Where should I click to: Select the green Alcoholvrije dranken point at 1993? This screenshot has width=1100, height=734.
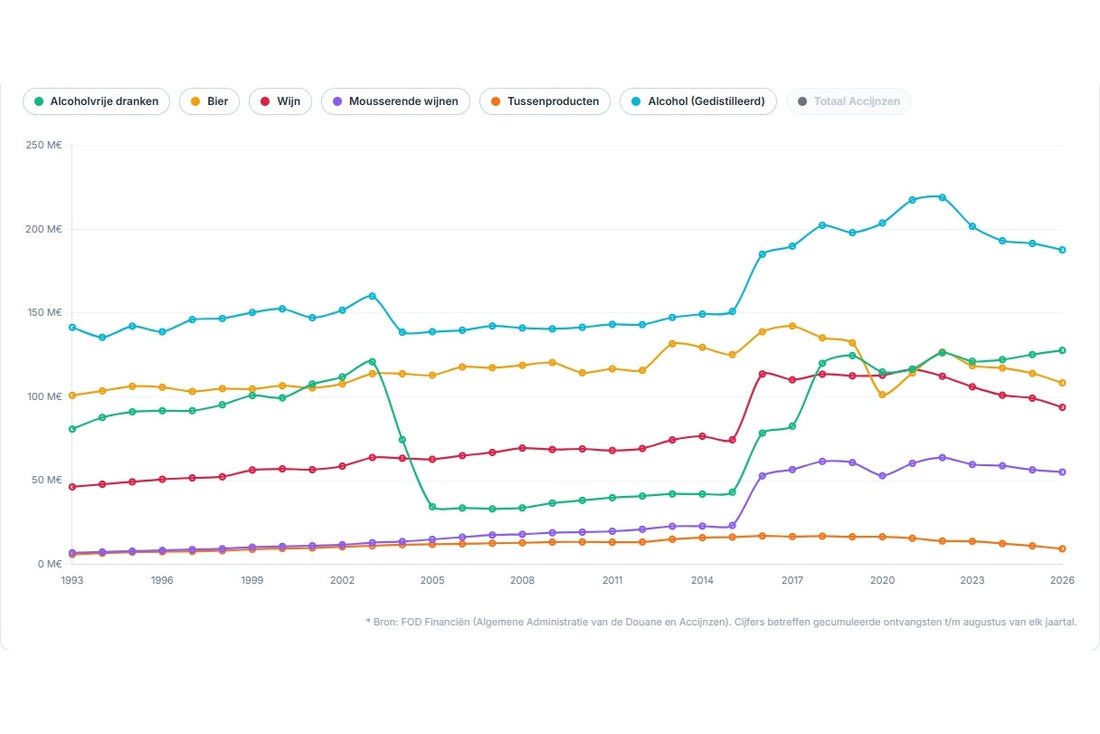[x=72, y=429]
